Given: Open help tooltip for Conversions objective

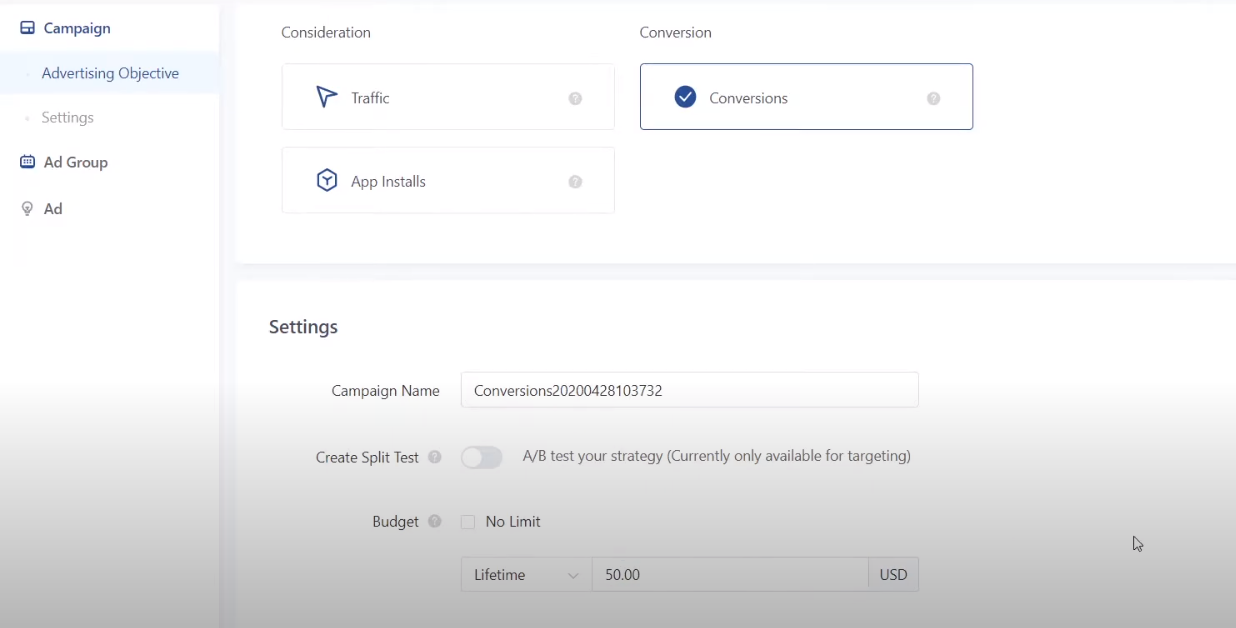Looking at the screenshot, I should tap(933, 98).
